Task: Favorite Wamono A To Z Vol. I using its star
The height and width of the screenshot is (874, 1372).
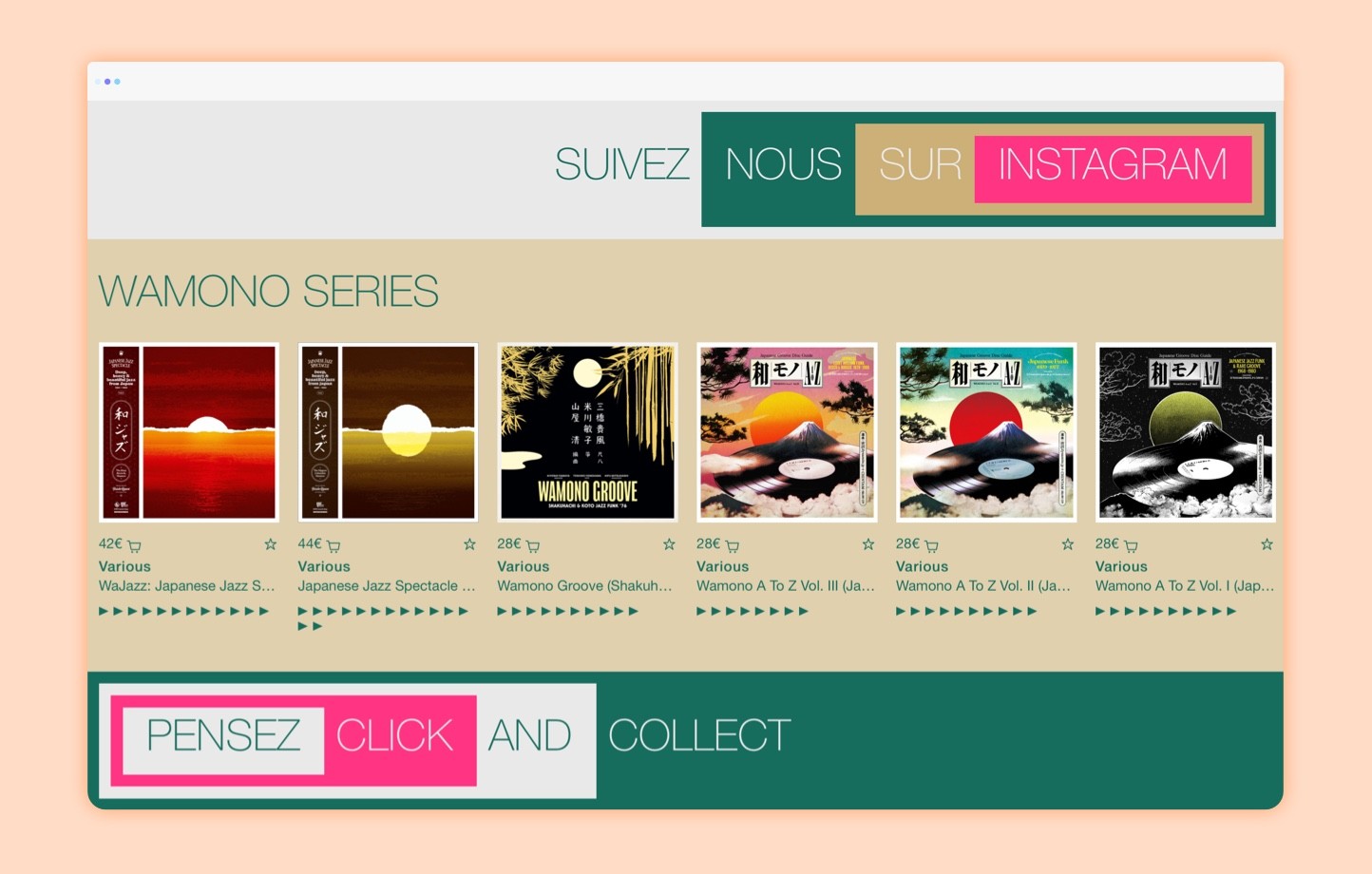Action: (1267, 544)
